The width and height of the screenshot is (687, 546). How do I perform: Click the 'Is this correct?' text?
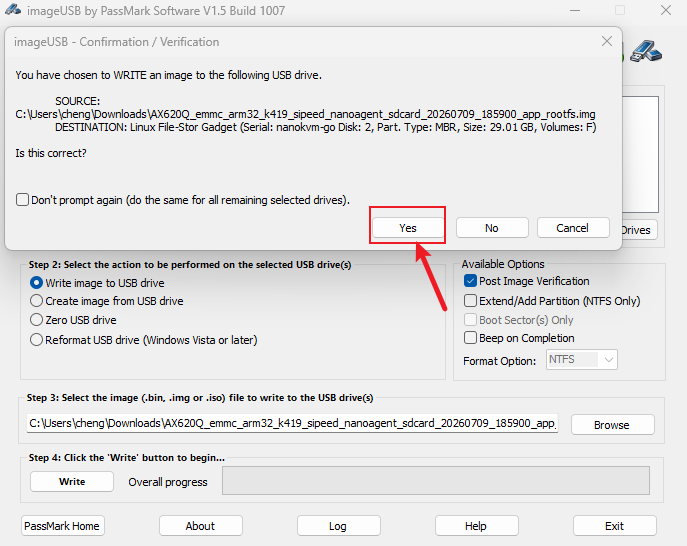(x=51, y=153)
